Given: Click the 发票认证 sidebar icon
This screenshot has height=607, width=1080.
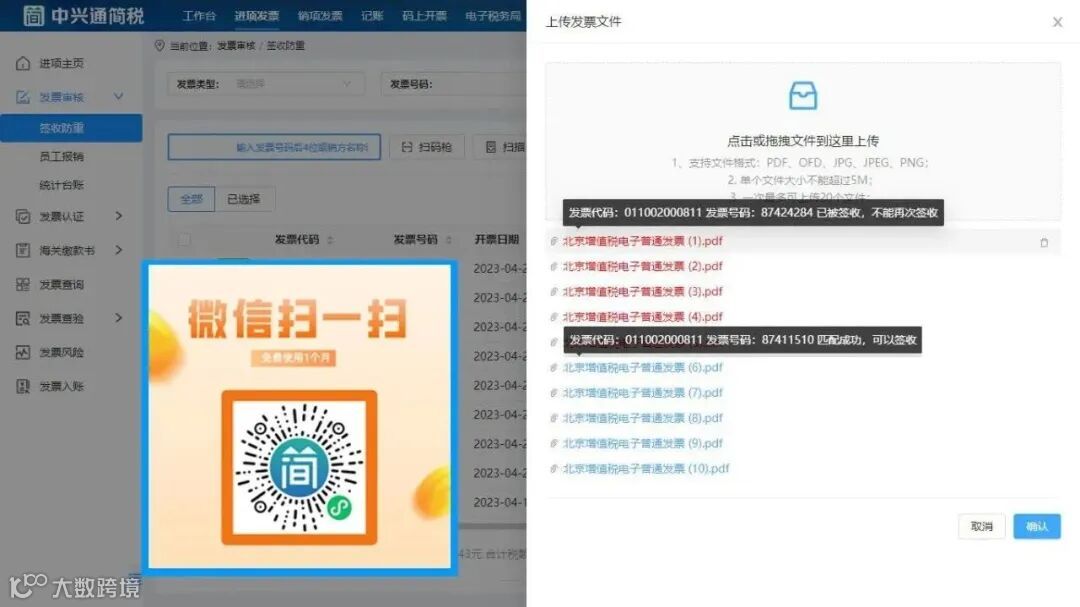Looking at the screenshot, I should [x=23, y=216].
